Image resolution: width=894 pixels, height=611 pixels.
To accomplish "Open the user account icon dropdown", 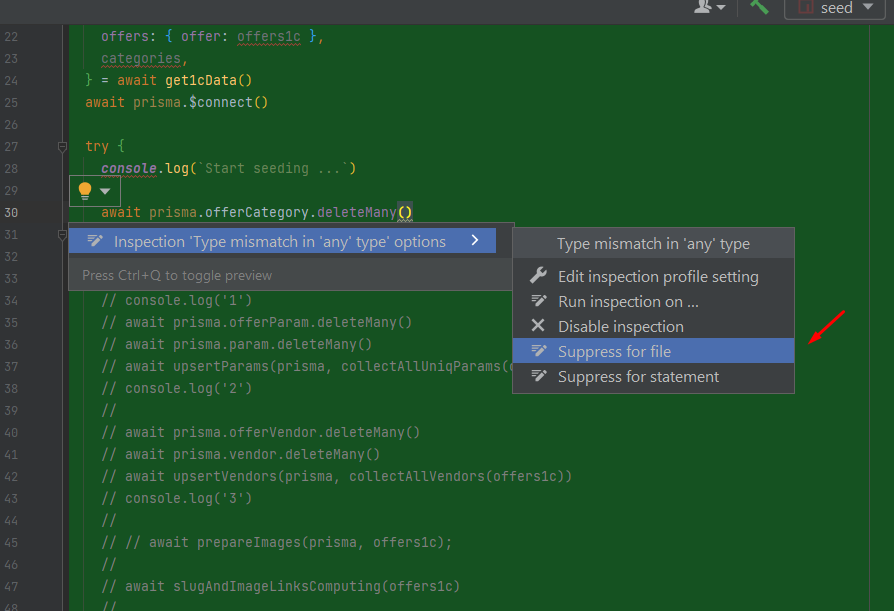I will [x=709, y=7].
